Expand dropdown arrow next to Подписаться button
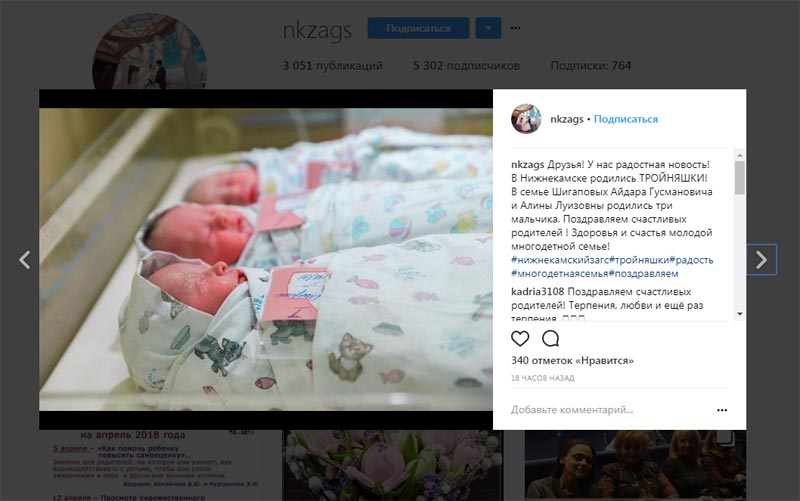This screenshot has width=800, height=501. (x=488, y=28)
